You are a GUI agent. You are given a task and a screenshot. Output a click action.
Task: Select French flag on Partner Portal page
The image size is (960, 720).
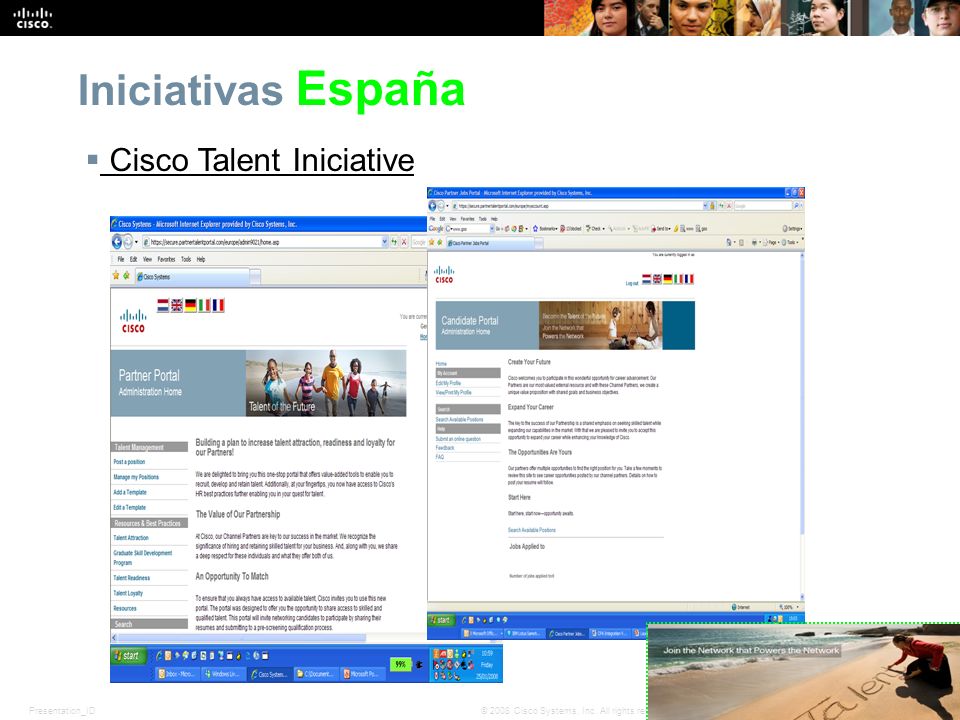click(x=218, y=305)
